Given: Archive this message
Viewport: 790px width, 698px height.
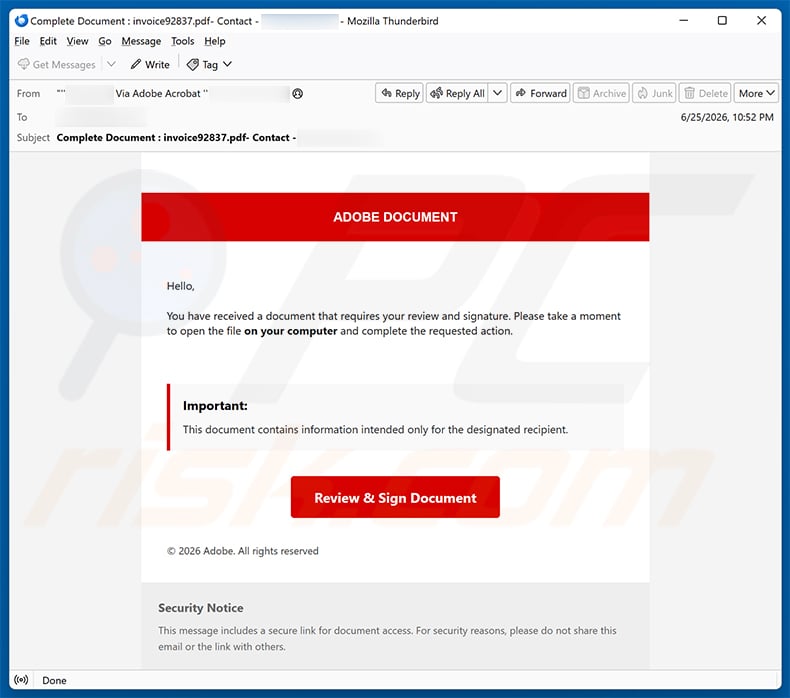Looking at the screenshot, I should pos(602,93).
